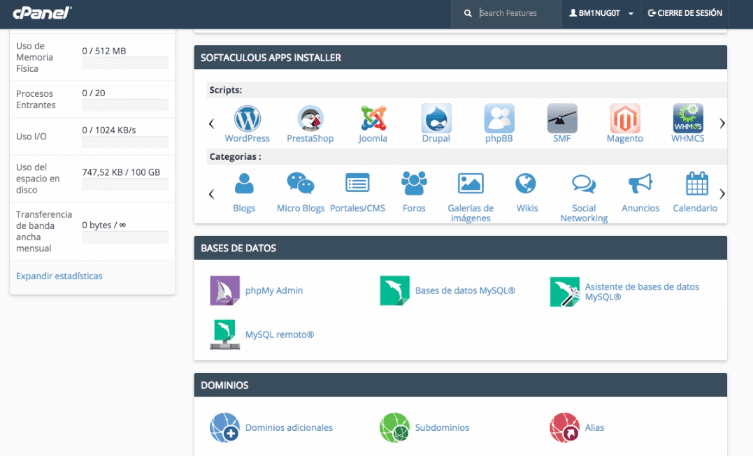Open the BM1NUG0T user dropdown
Image resolution: width=753 pixels, height=456 pixels.
tap(601, 13)
